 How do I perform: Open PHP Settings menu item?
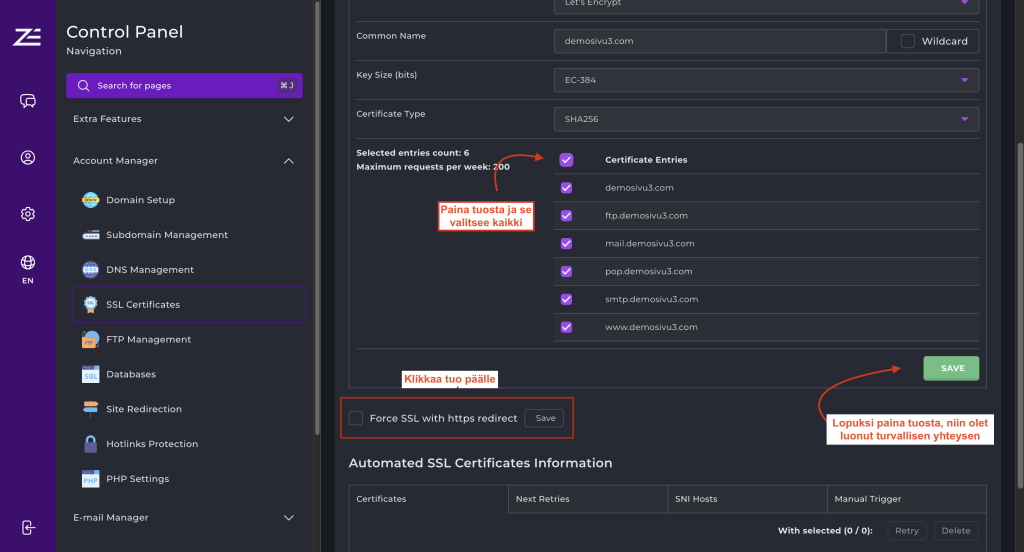tap(137, 479)
